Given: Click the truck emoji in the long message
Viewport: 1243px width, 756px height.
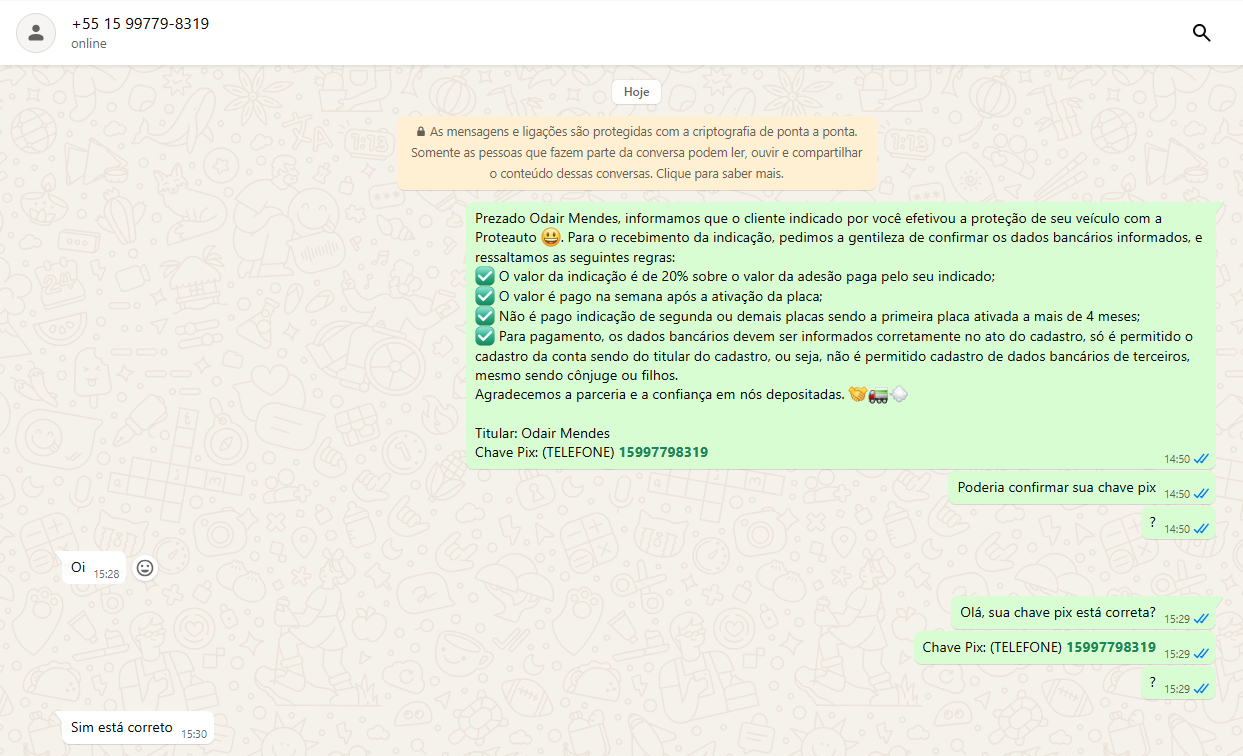Looking at the screenshot, I should pyautogui.click(x=878, y=395).
